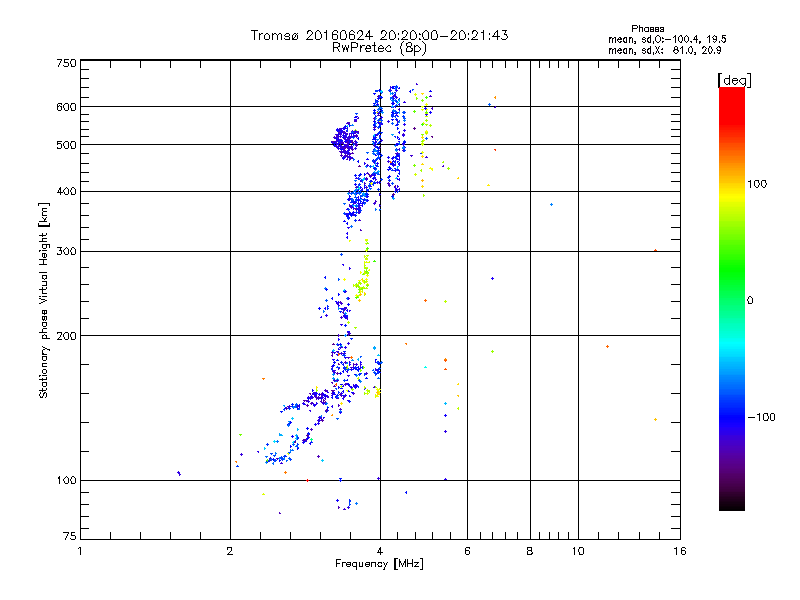Click the x-axis tick label '1'
800x600 pixels.
tap(80, 551)
